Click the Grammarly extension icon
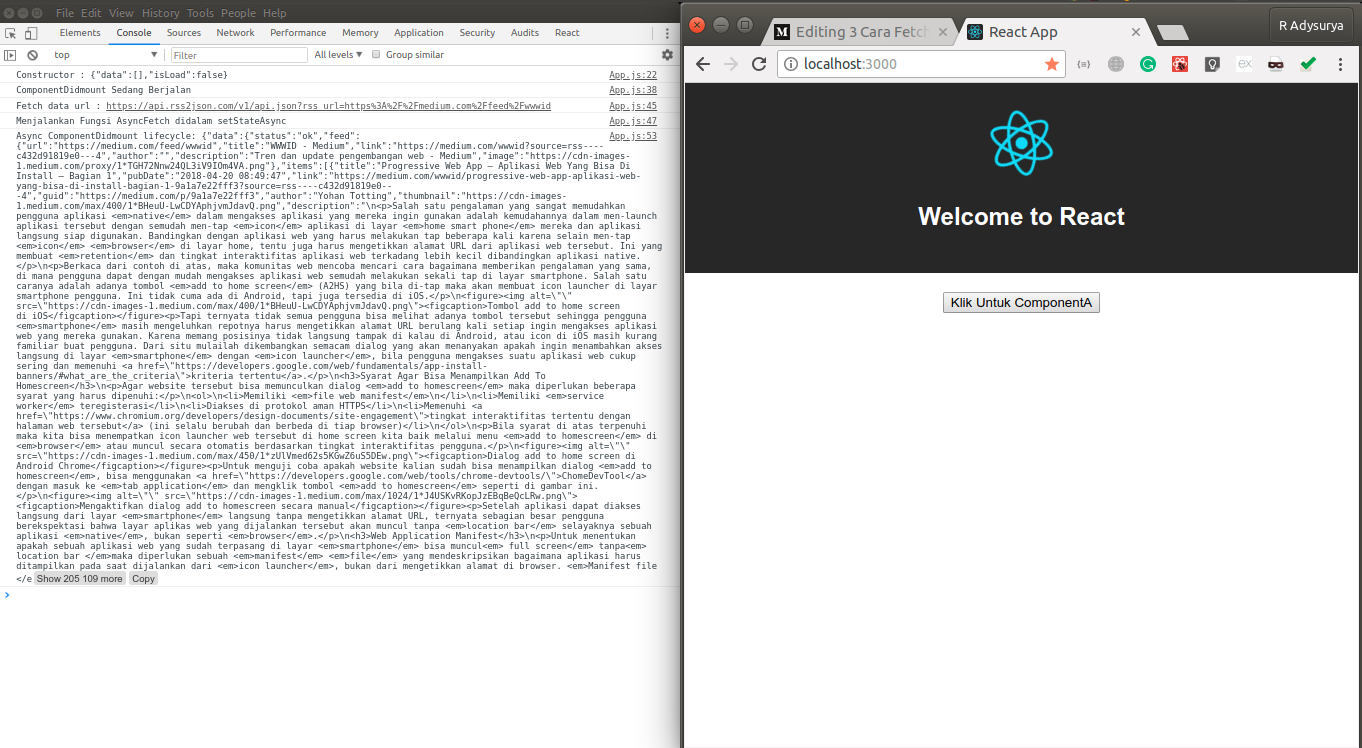Screen dimensions: 1362x748 pyautogui.click(x=1147, y=63)
